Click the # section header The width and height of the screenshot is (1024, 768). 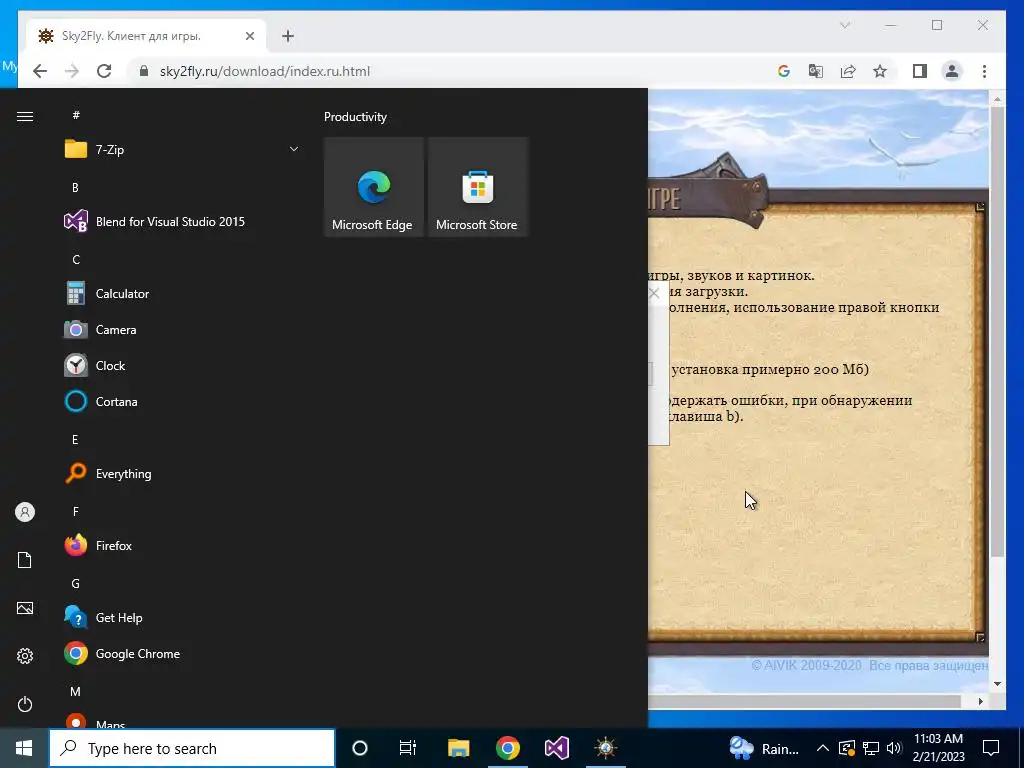(x=76, y=116)
